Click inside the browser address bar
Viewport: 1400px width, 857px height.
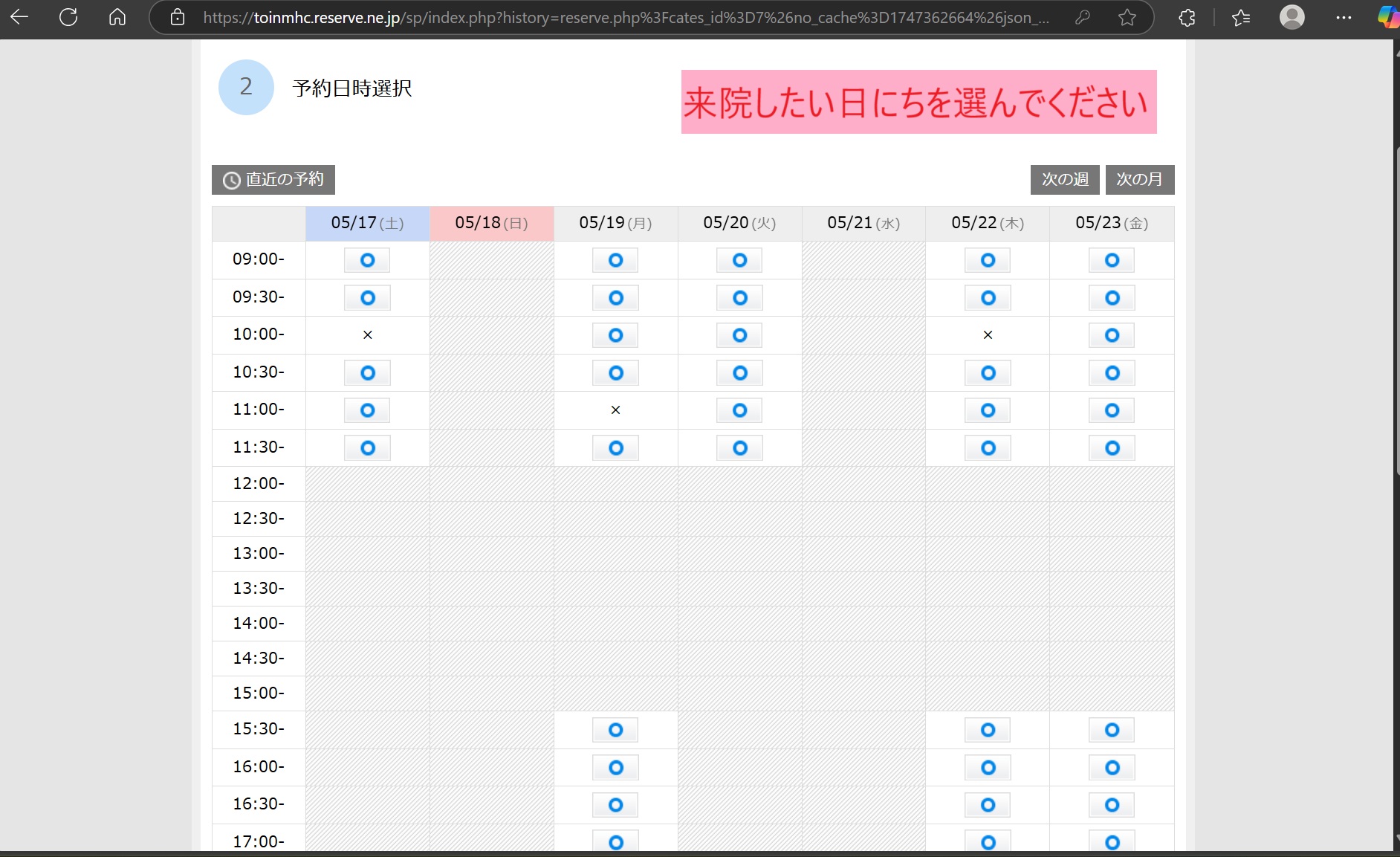pos(632,17)
